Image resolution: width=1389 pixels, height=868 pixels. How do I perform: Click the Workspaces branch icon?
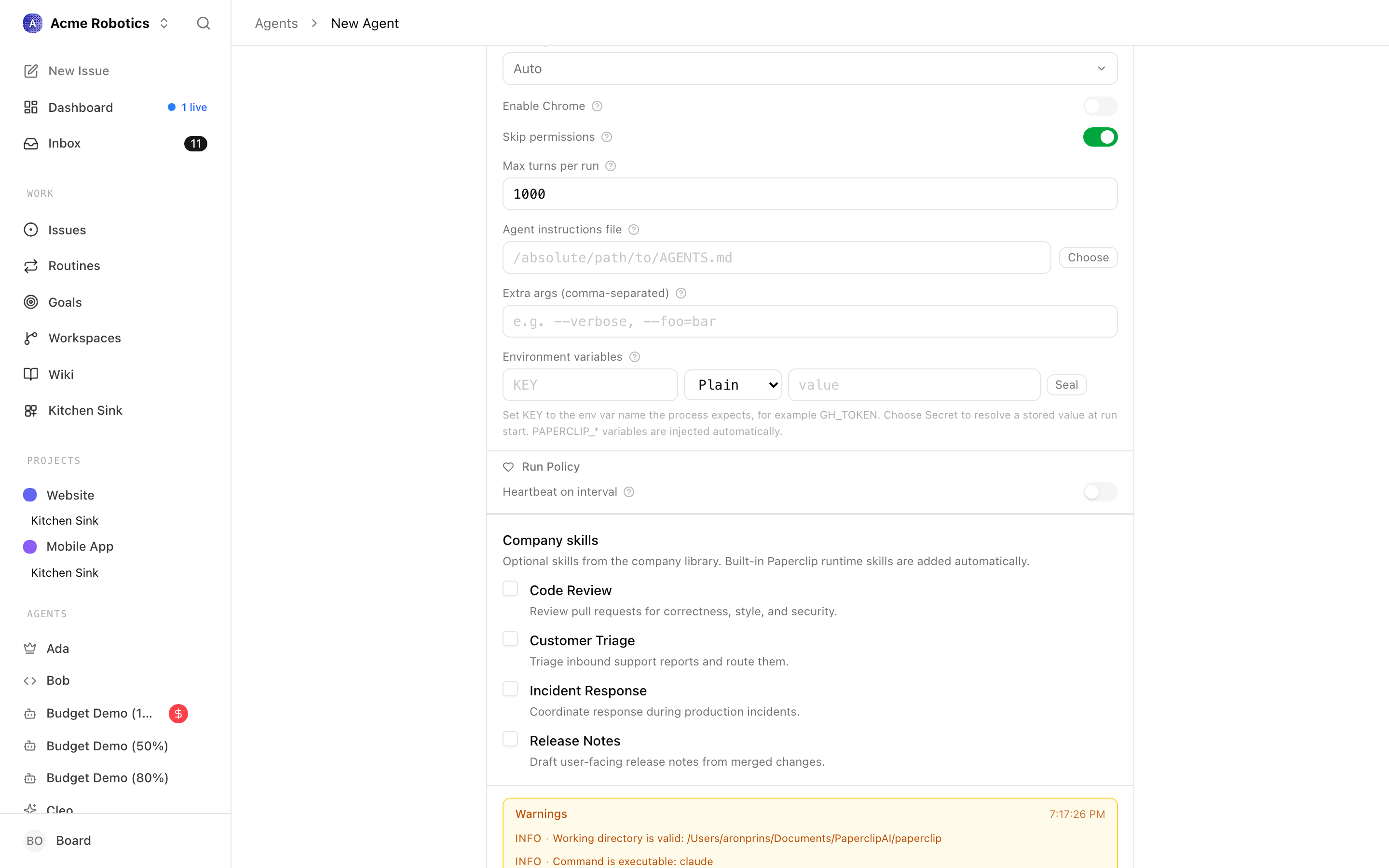[x=31, y=338]
